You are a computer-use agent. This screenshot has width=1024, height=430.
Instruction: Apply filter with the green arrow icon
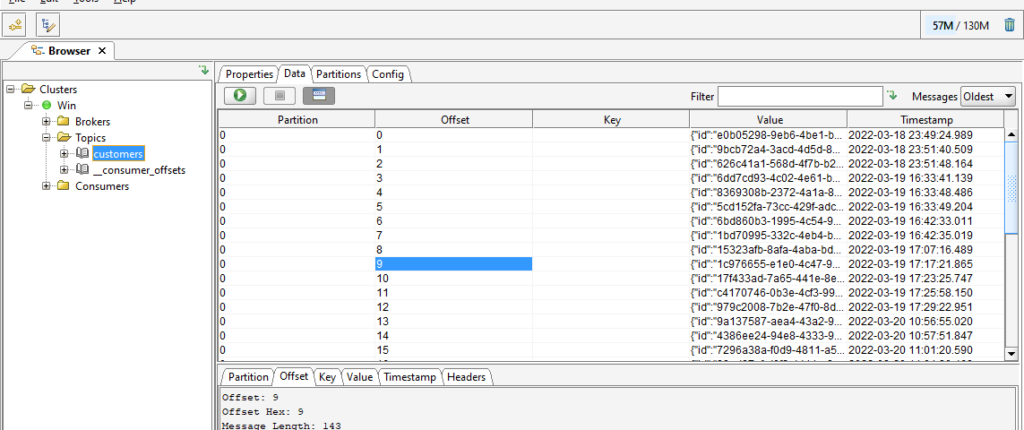click(893, 95)
